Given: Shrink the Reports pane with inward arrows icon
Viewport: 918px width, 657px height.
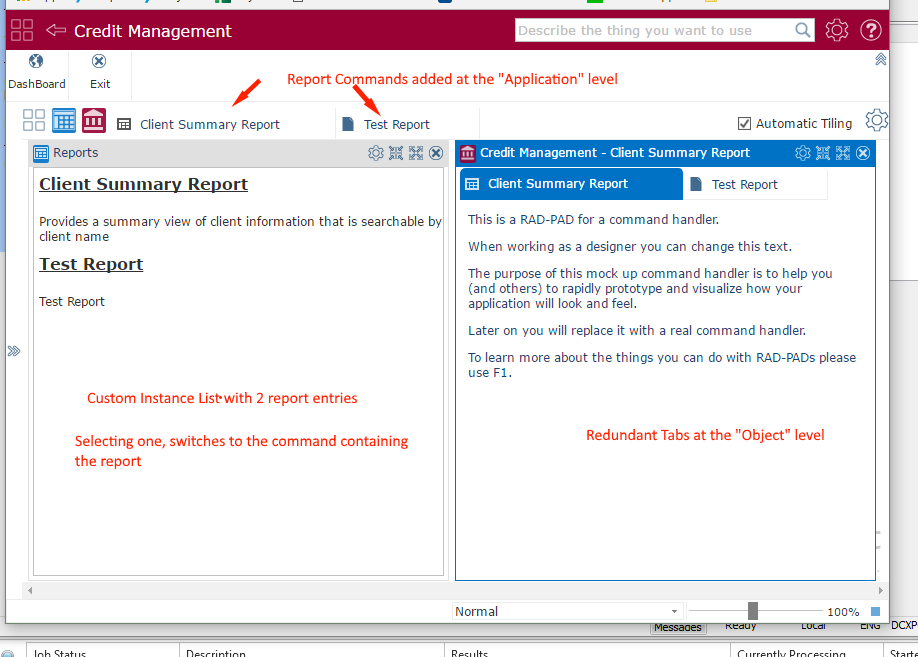Looking at the screenshot, I should pyautogui.click(x=396, y=153).
